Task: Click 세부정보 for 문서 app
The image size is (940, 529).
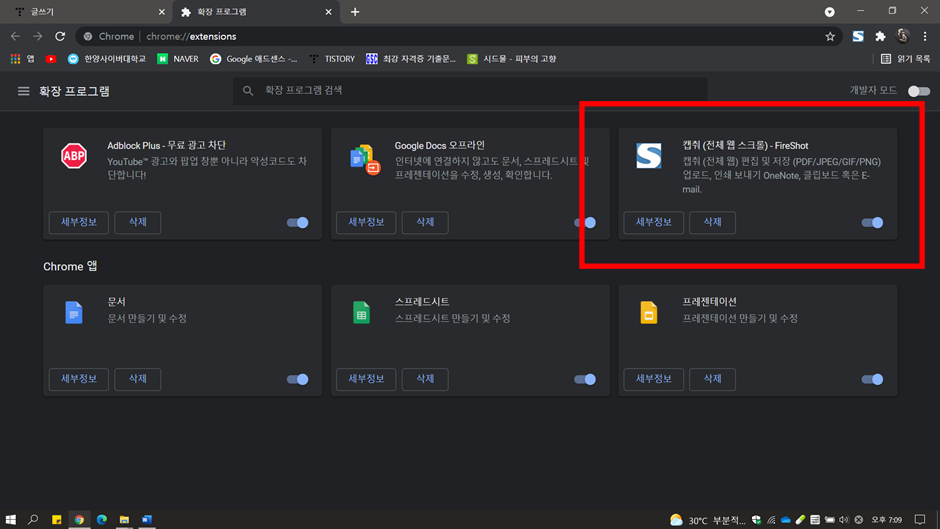Action: click(x=79, y=379)
